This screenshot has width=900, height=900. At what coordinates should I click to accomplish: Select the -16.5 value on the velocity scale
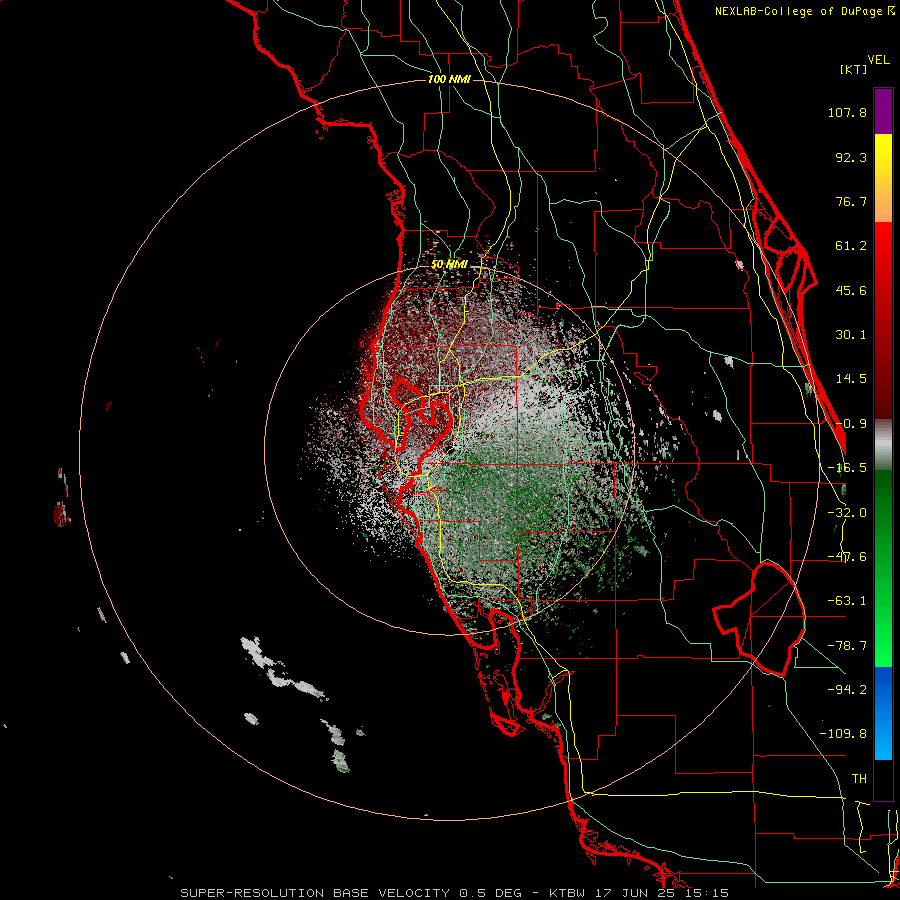click(x=847, y=468)
